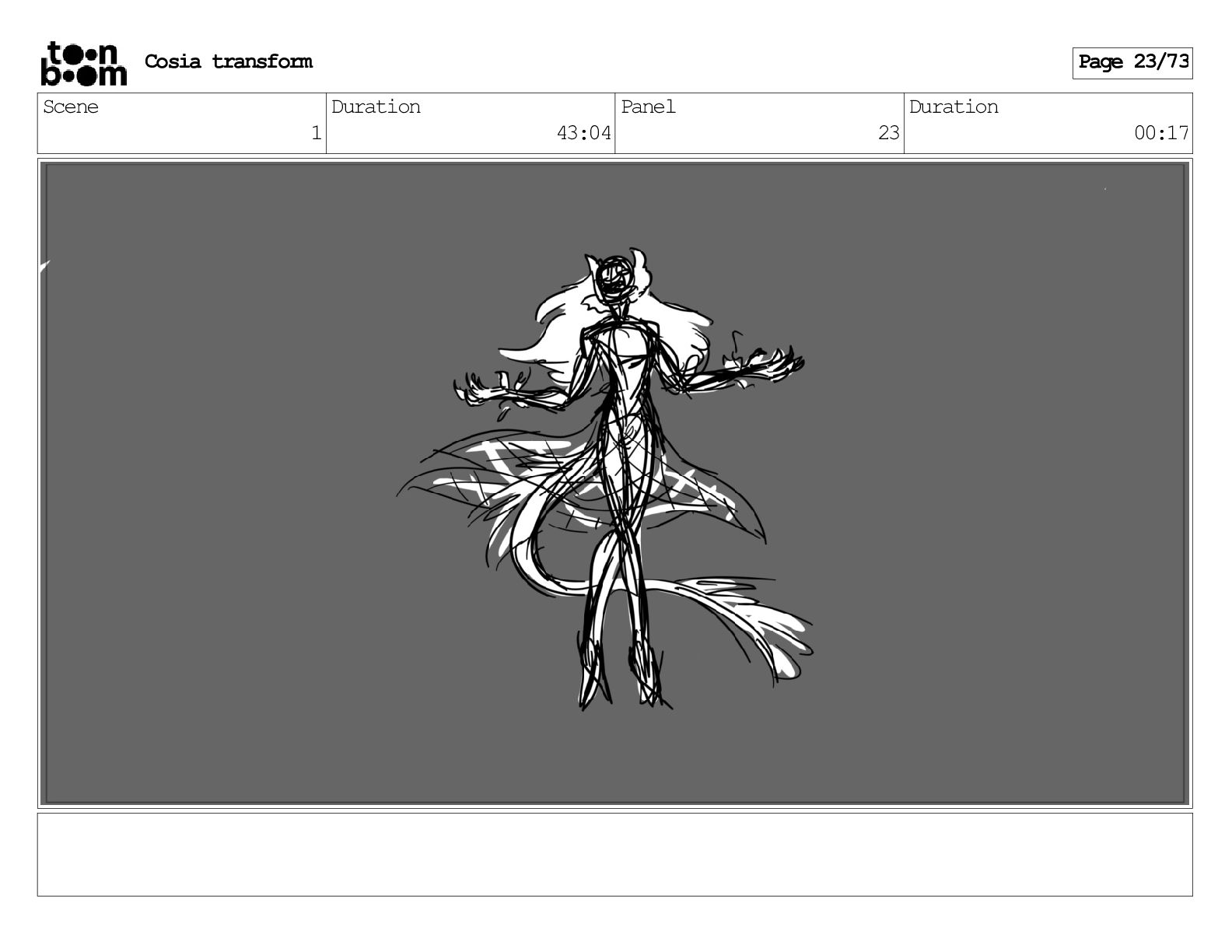
Task: Click the 'Page 23/73' page indicator
Action: [x=1132, y=62]
